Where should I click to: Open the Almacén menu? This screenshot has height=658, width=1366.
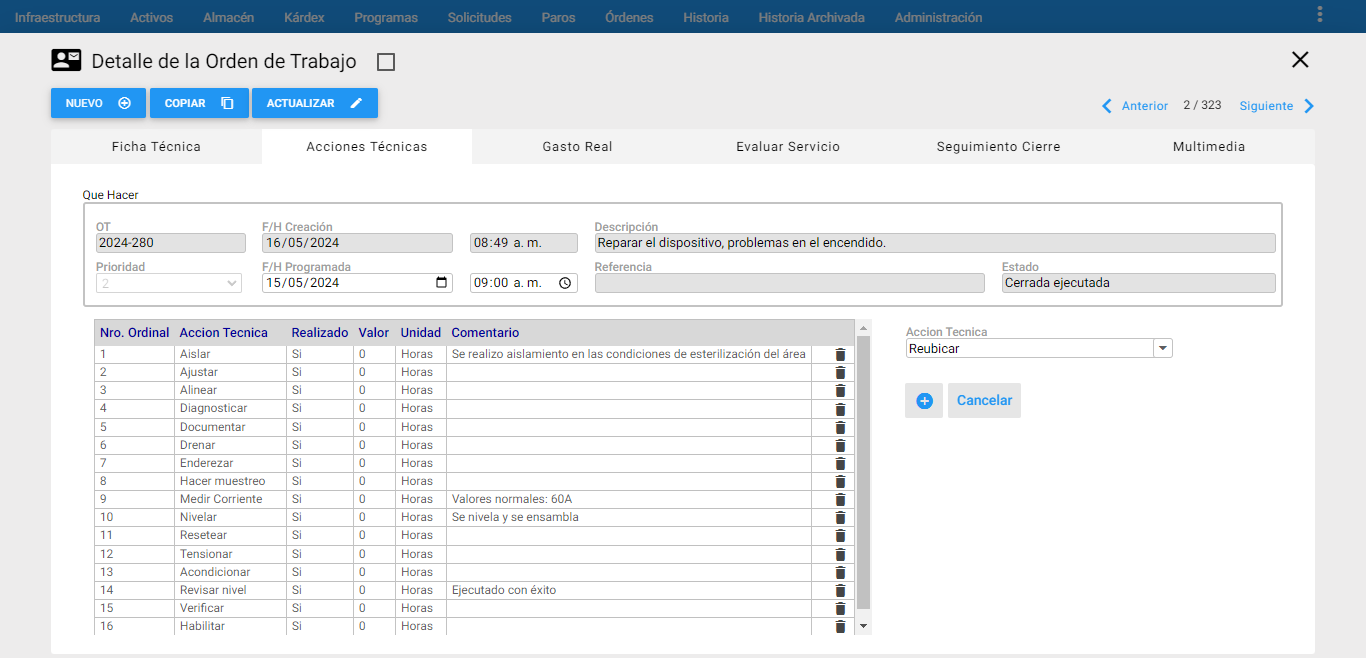(228, 17)
